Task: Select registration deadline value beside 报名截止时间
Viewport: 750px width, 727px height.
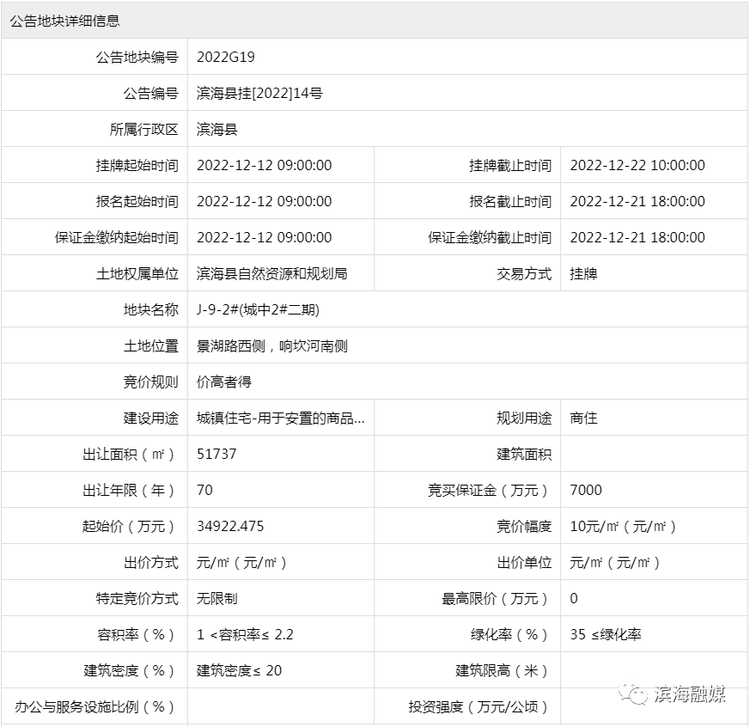Action: (638, 201)
